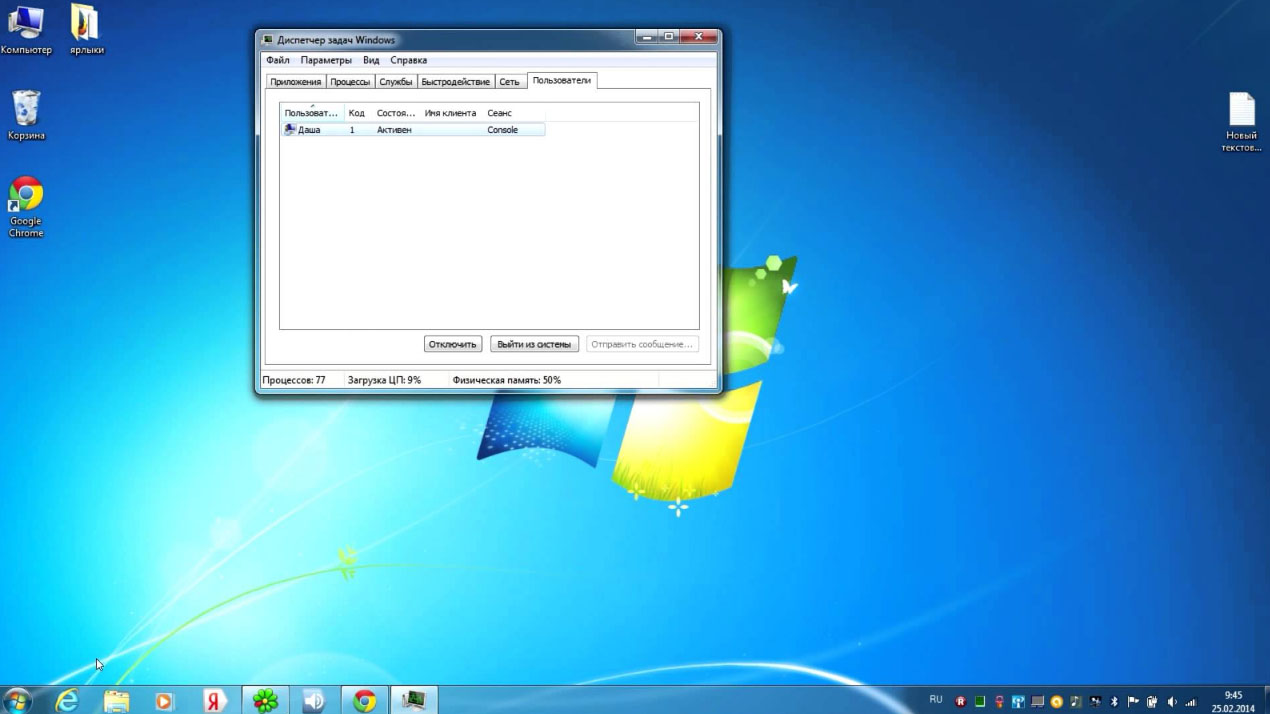This screenshot has height=714, width=1270.
Task: Sort by the Сеанс column header
Action: pyautogui.click(x=499, y=113)
